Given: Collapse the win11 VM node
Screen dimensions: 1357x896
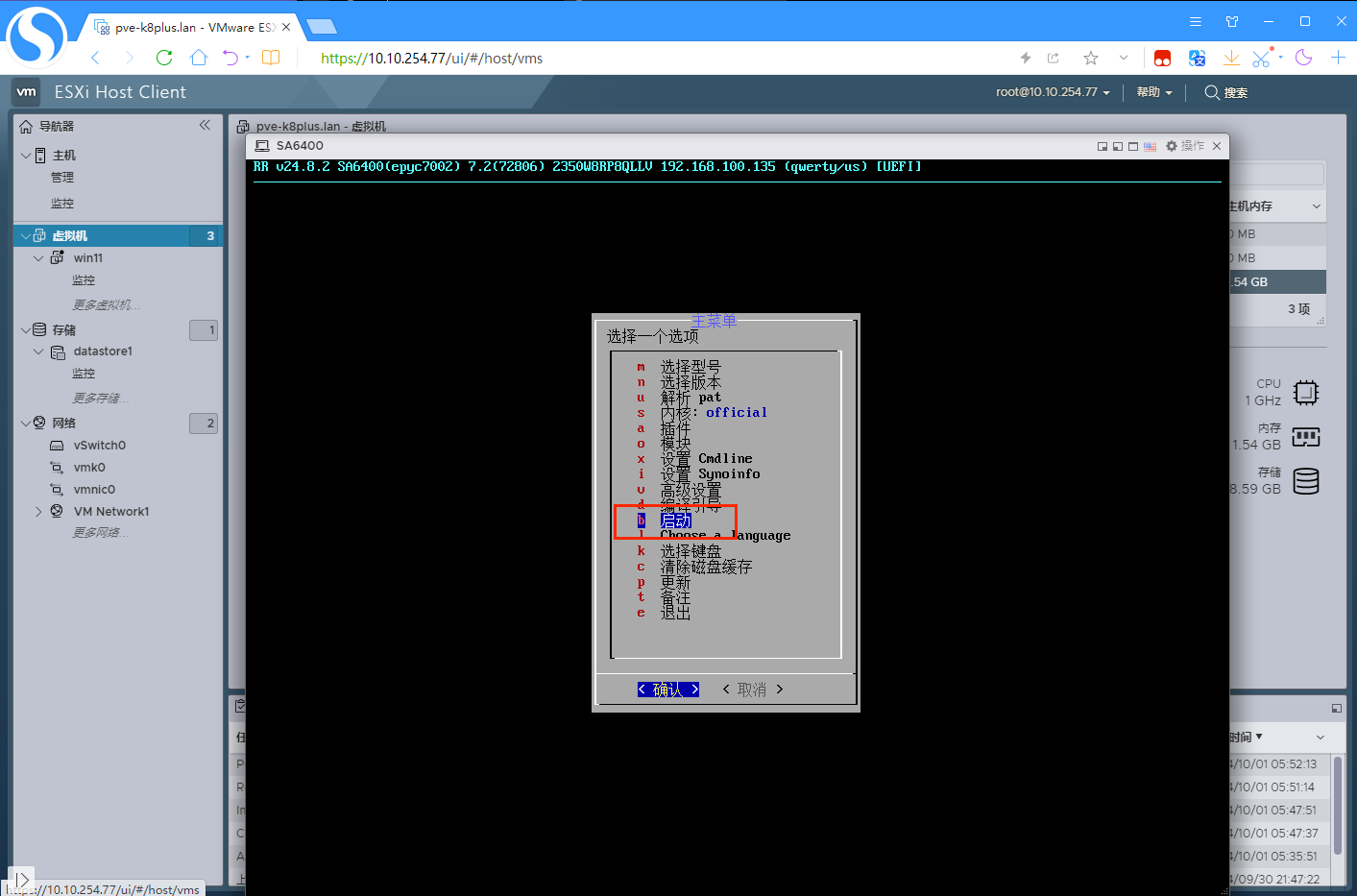Looking at the screenshot, I should (x=38, y=257).
